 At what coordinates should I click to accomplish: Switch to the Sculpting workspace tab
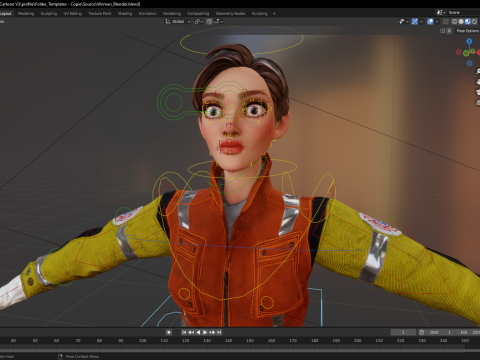point(49,13)
